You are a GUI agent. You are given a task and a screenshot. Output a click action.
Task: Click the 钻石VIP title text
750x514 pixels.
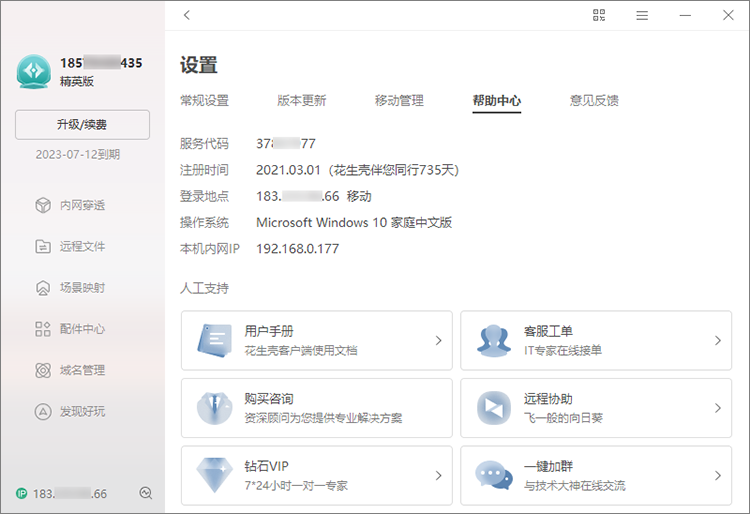coord(266,466)
